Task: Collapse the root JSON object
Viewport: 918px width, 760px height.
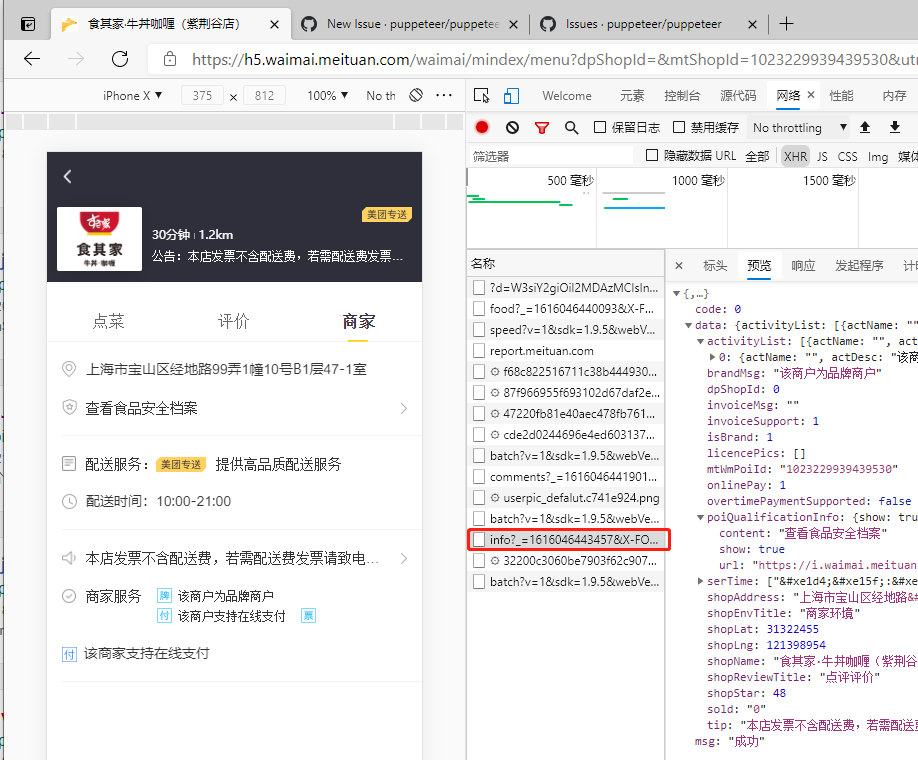Action: (676, 293)
